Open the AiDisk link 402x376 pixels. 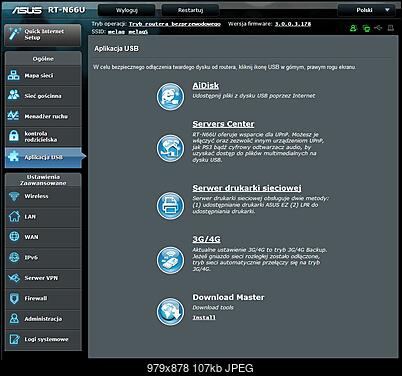pos(206,86)
